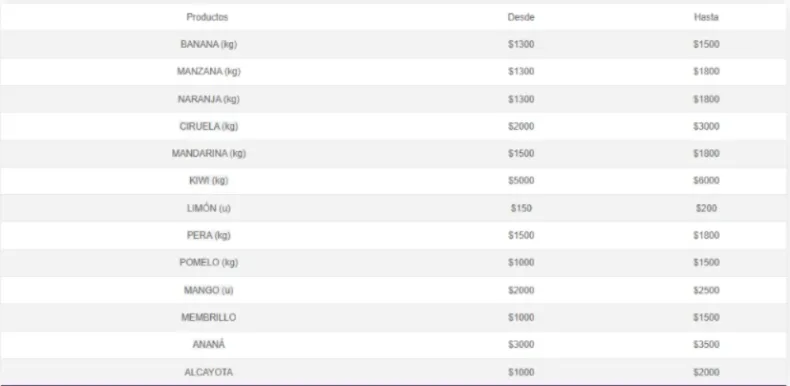Click KIWI's $6000 Hasta price
Screen dimensions: 790x386
coord(706,180)
